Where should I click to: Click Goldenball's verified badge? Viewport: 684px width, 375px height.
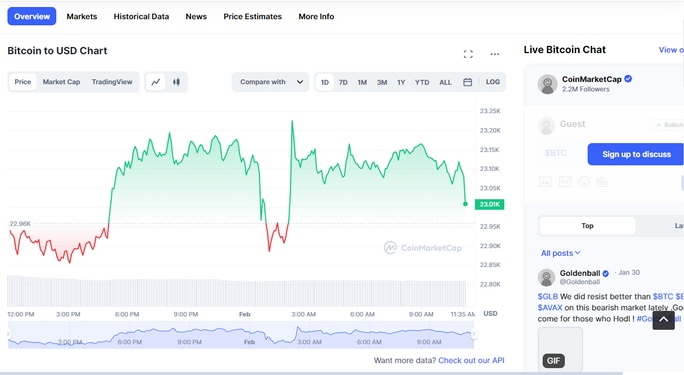point(605,273)
